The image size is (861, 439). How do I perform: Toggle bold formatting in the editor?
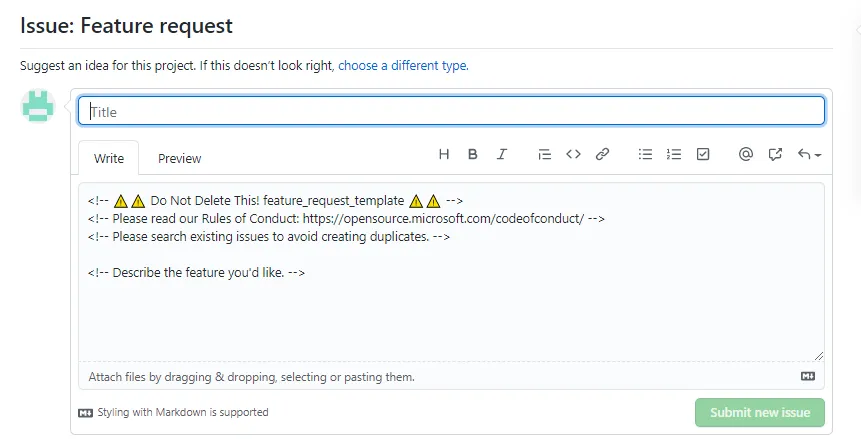coord(473,155)
